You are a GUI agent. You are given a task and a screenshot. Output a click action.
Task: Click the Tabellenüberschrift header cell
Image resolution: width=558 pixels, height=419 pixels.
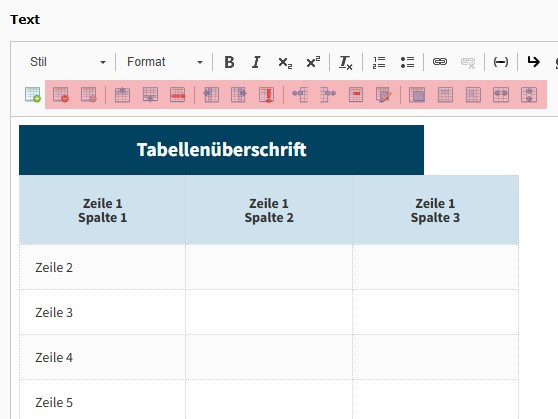point(221,150)
